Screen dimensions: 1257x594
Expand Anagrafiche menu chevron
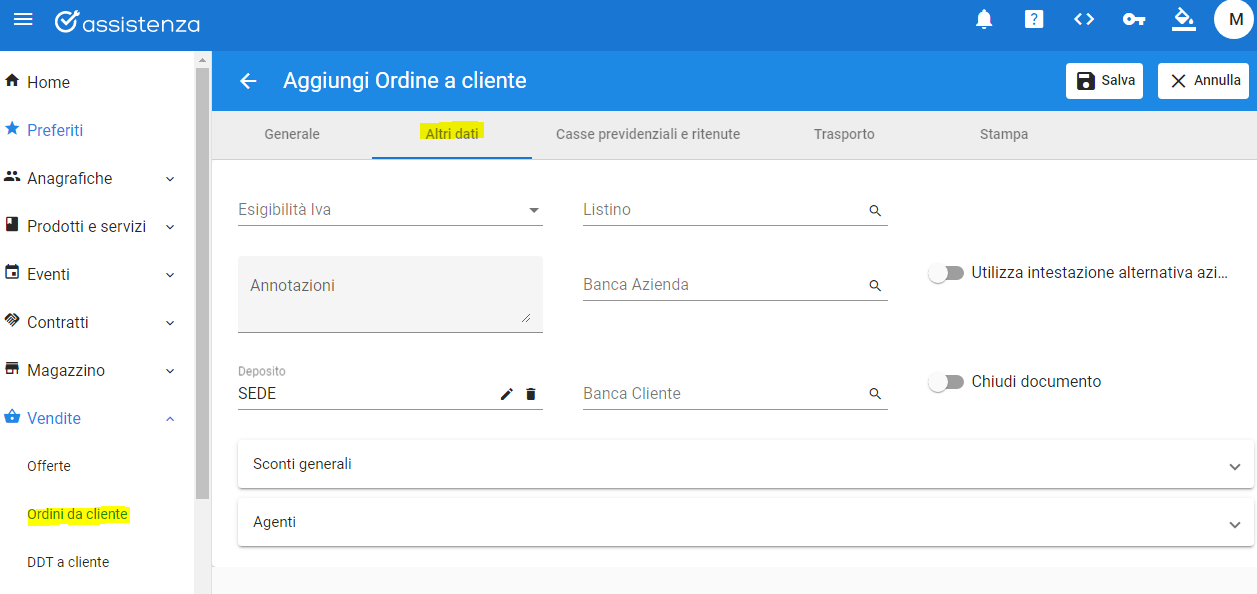click(170, 179)
